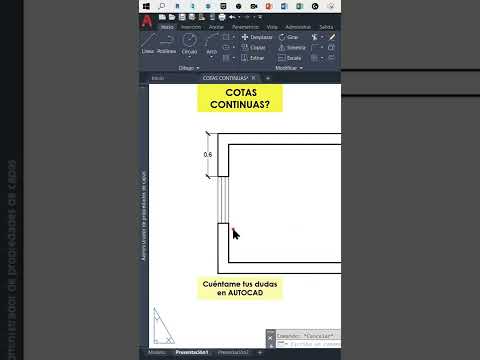
Task: Select the Círculo draw tool
Action: [x=189, y=43]
